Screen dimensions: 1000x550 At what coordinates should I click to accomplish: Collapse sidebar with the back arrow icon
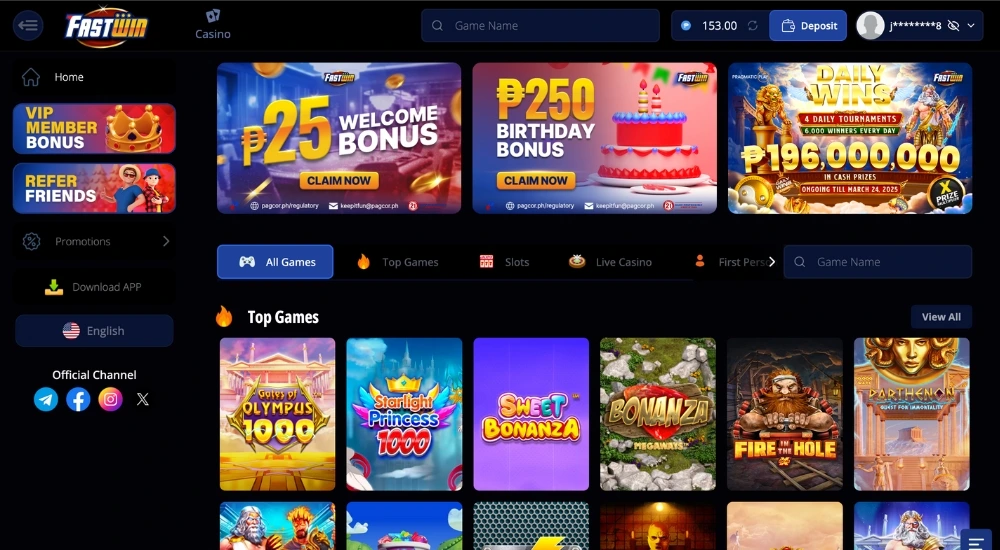28,26
